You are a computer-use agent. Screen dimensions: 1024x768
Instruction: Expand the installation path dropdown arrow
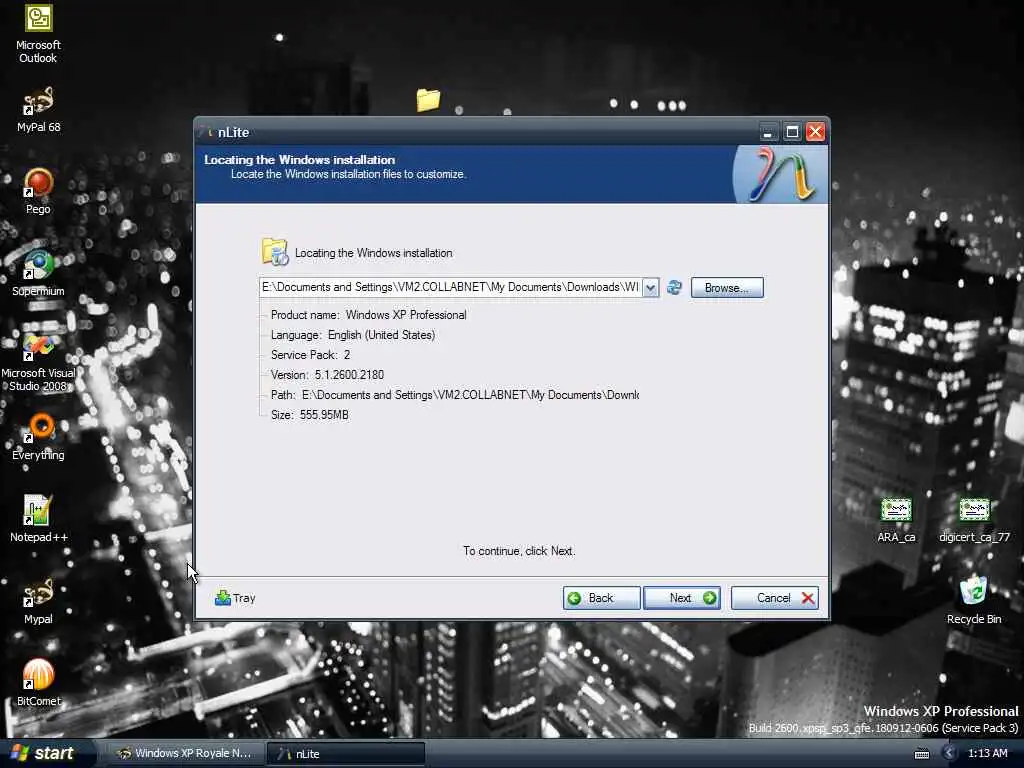coord(650,287)
